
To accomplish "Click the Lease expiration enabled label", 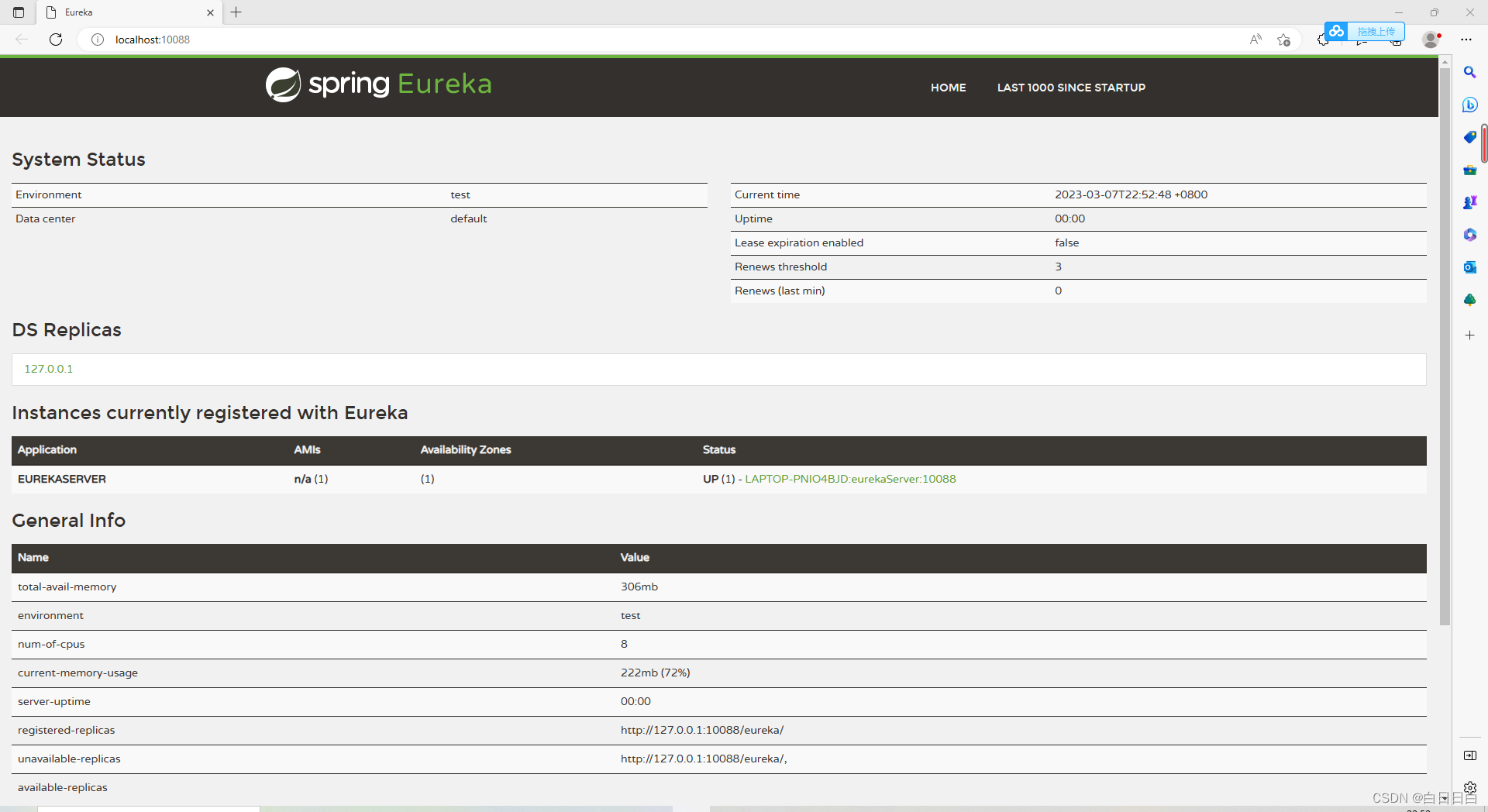I will (799, 243).
